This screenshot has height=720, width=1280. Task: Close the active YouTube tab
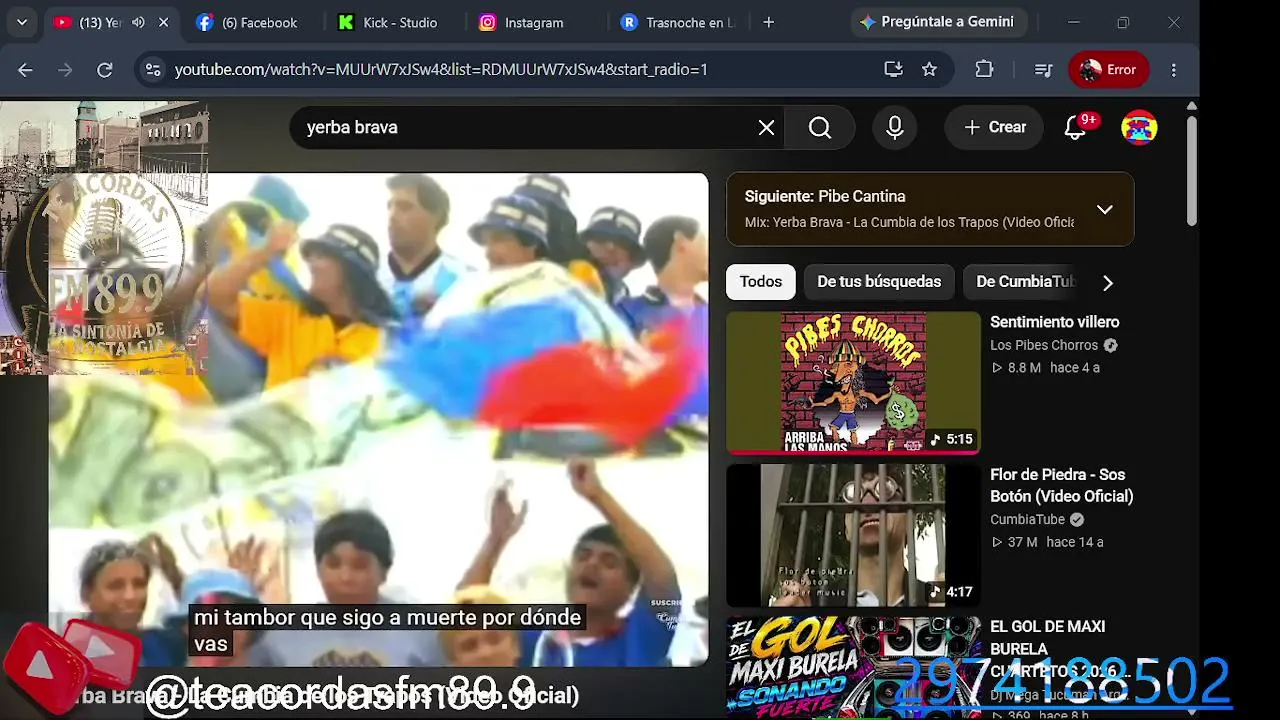pyautogui.click(x=164, y=22)
